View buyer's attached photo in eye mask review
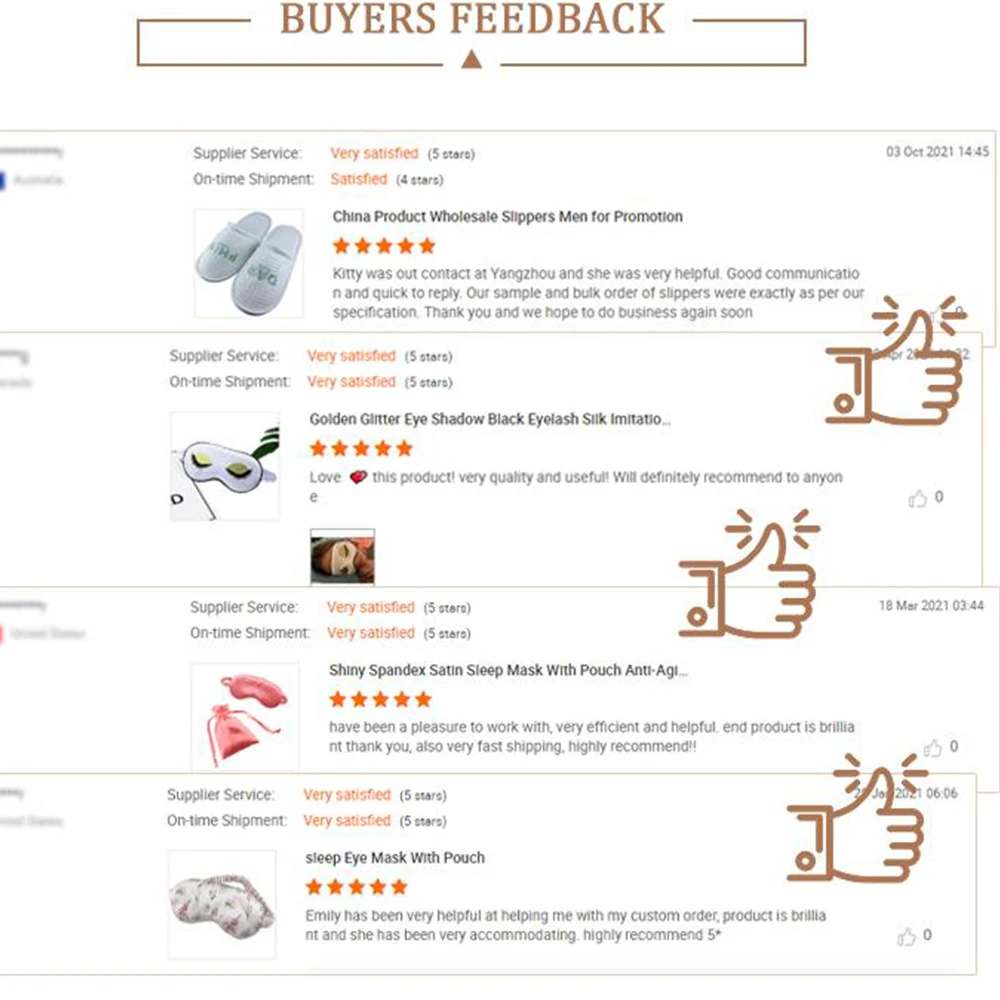Image resolution: width=1000 pixels, height=1000 pixels. 342,557
